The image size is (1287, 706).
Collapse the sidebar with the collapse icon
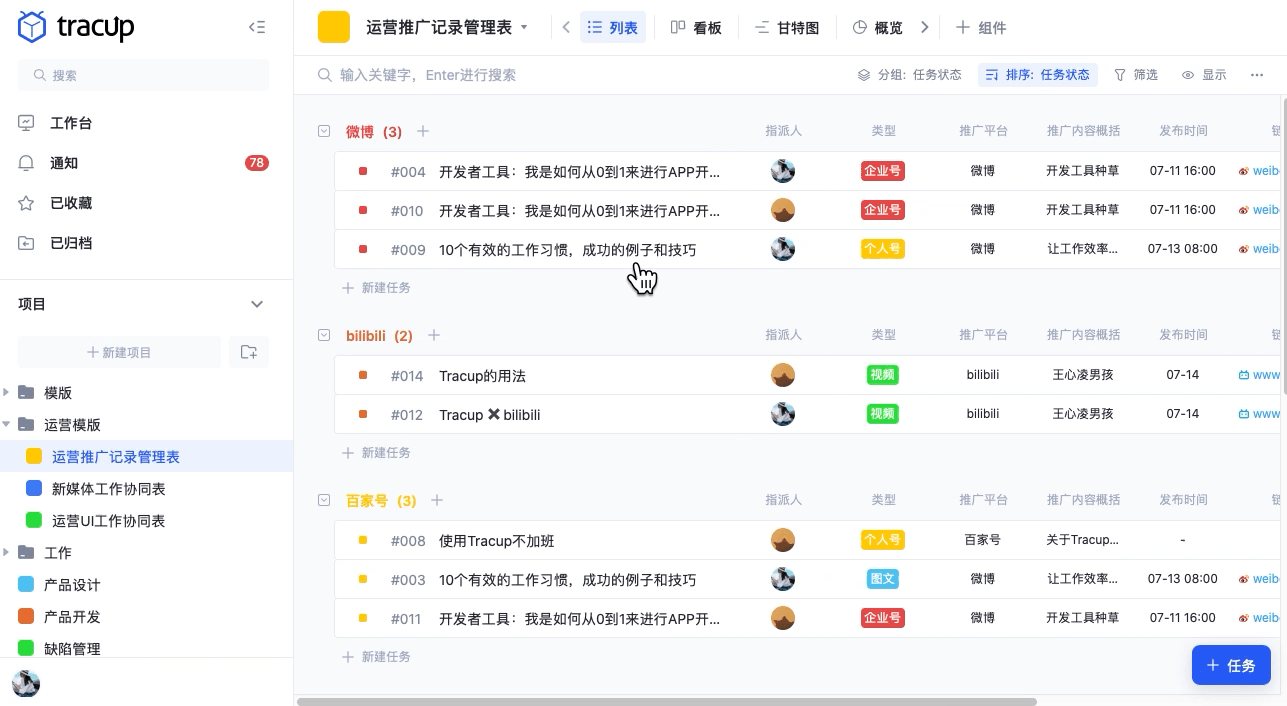[x=257, y=27]
